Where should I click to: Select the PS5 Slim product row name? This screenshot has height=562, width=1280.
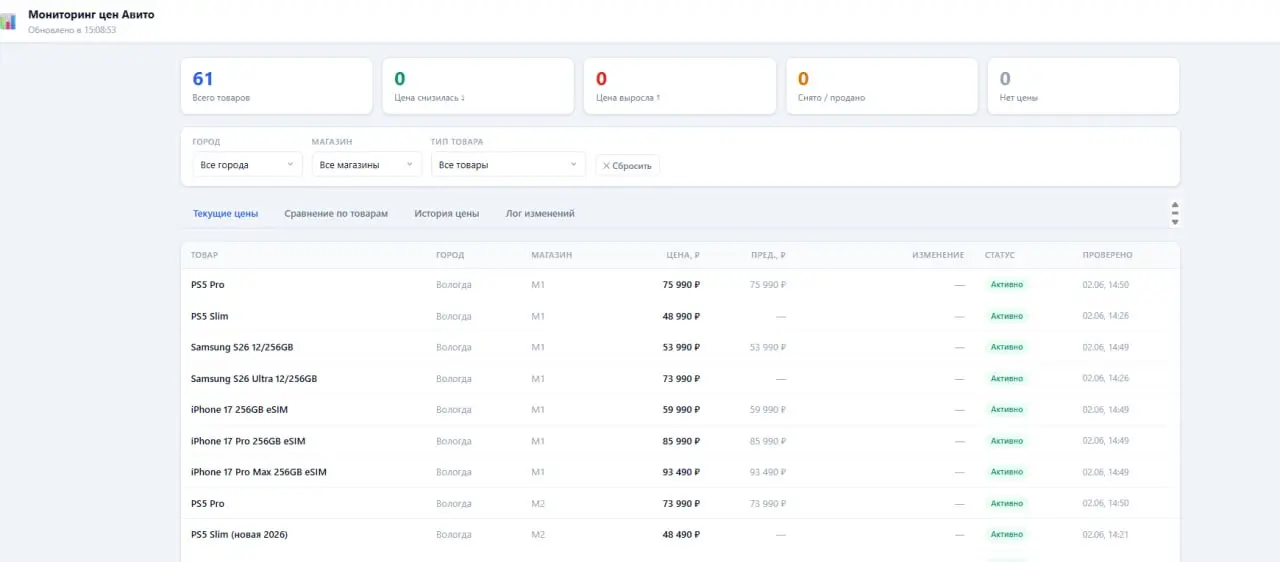click(x=210, y=316)
